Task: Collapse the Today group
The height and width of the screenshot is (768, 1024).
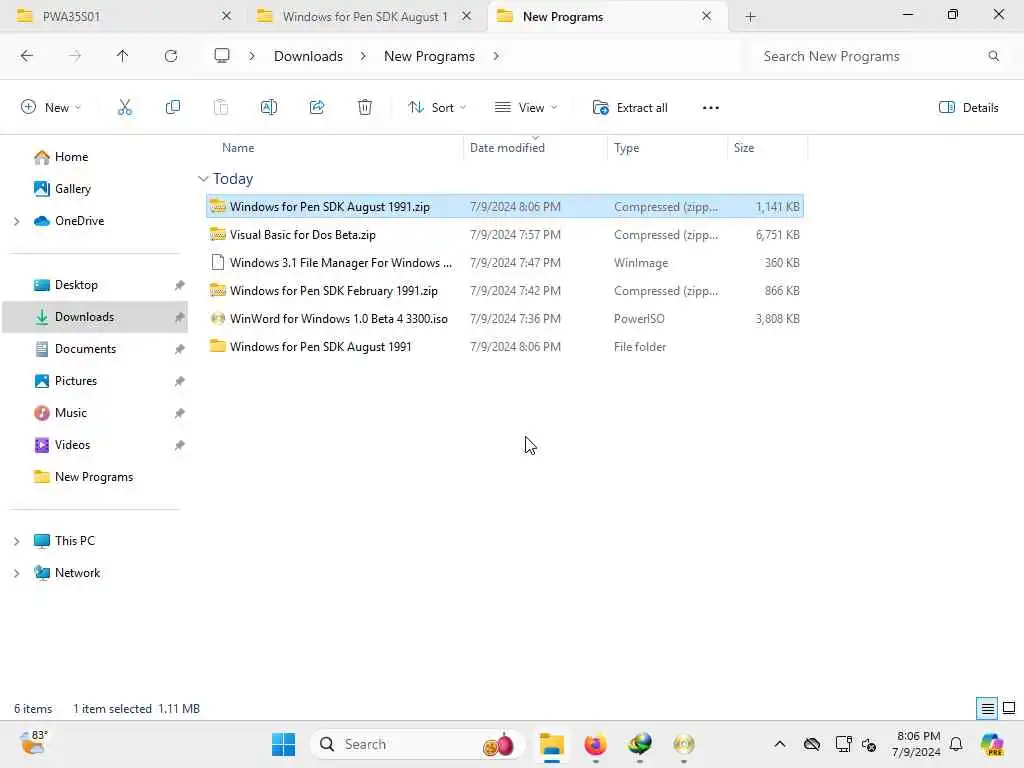Action: coord(203,179)
